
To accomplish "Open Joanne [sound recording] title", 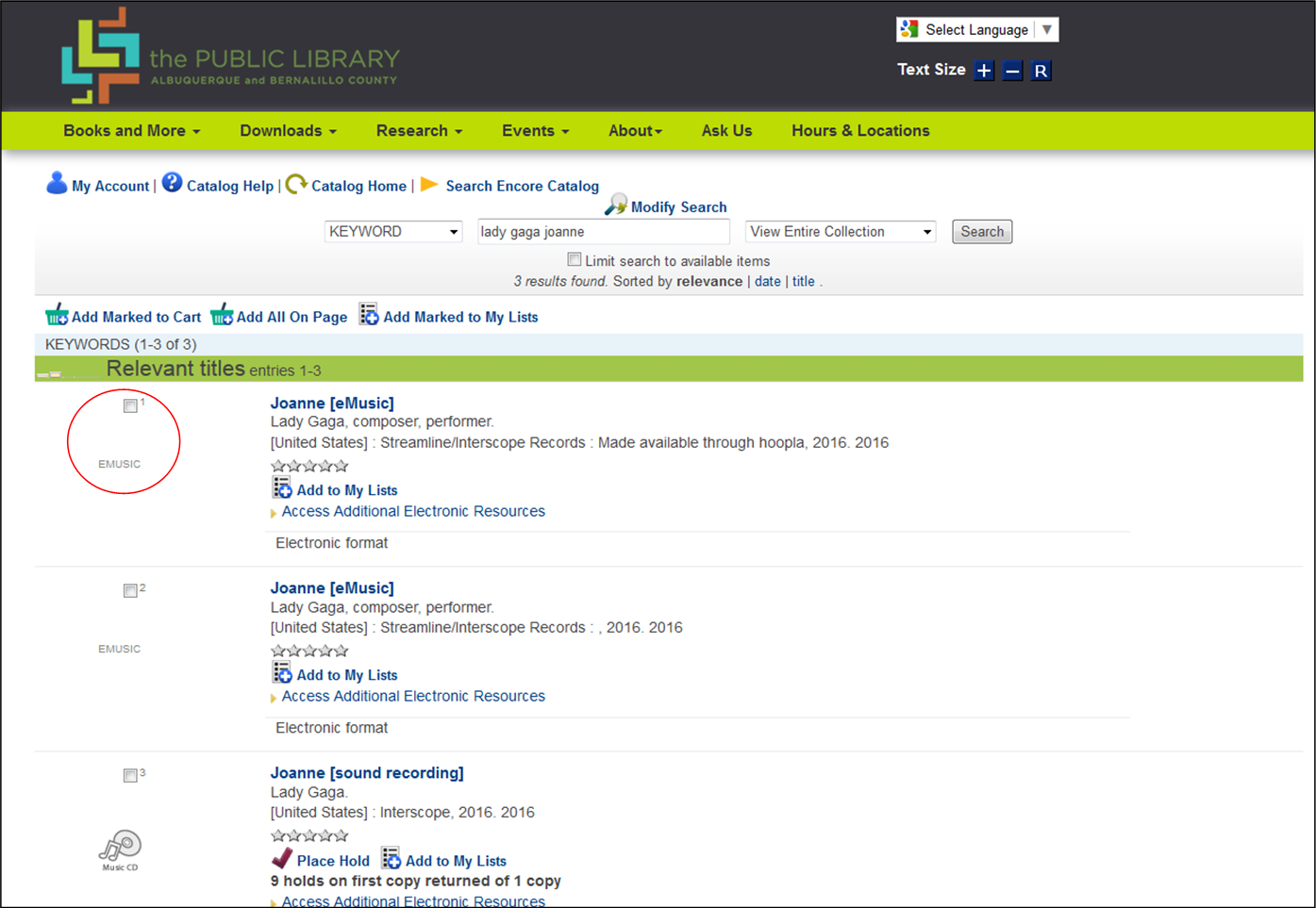I will 367,773.
